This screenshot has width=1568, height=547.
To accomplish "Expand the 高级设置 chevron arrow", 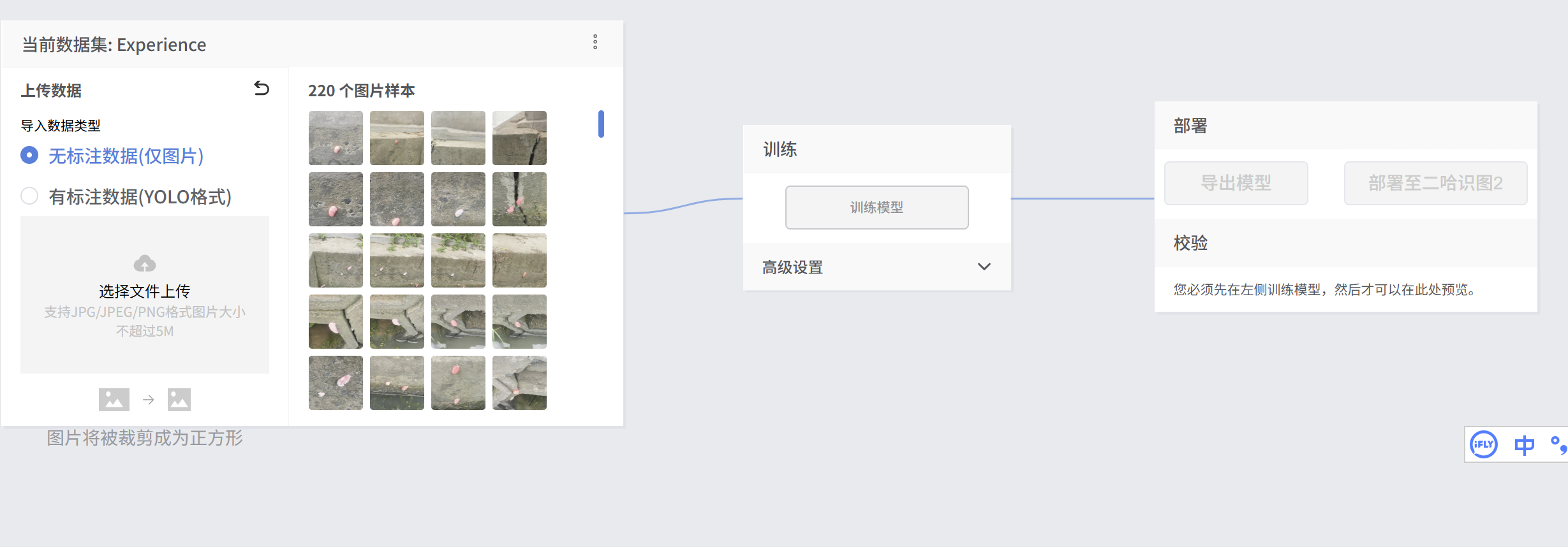I will [x=984, y=266].
